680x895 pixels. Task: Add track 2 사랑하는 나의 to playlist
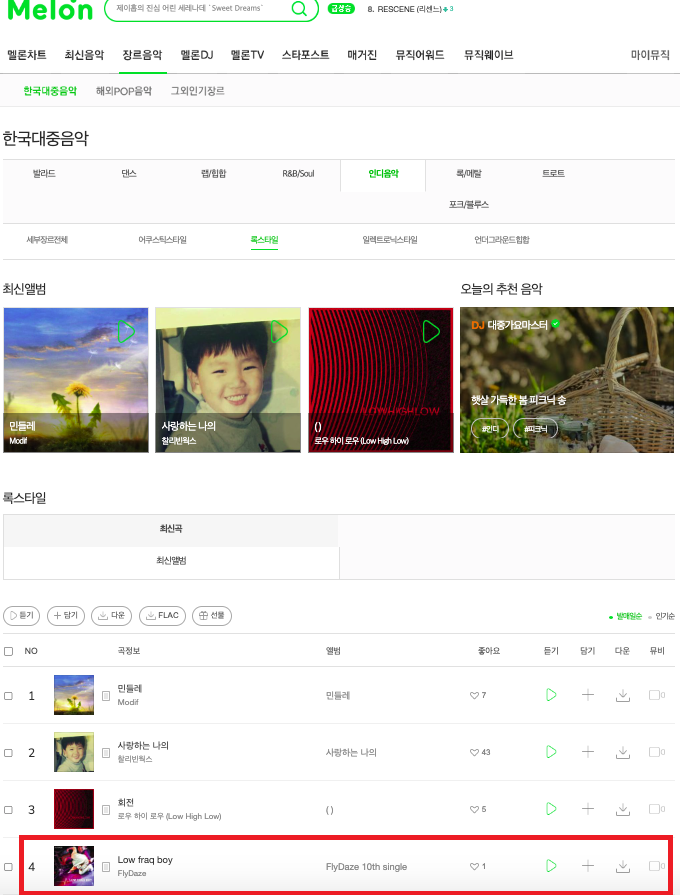[x=588, y=752]
